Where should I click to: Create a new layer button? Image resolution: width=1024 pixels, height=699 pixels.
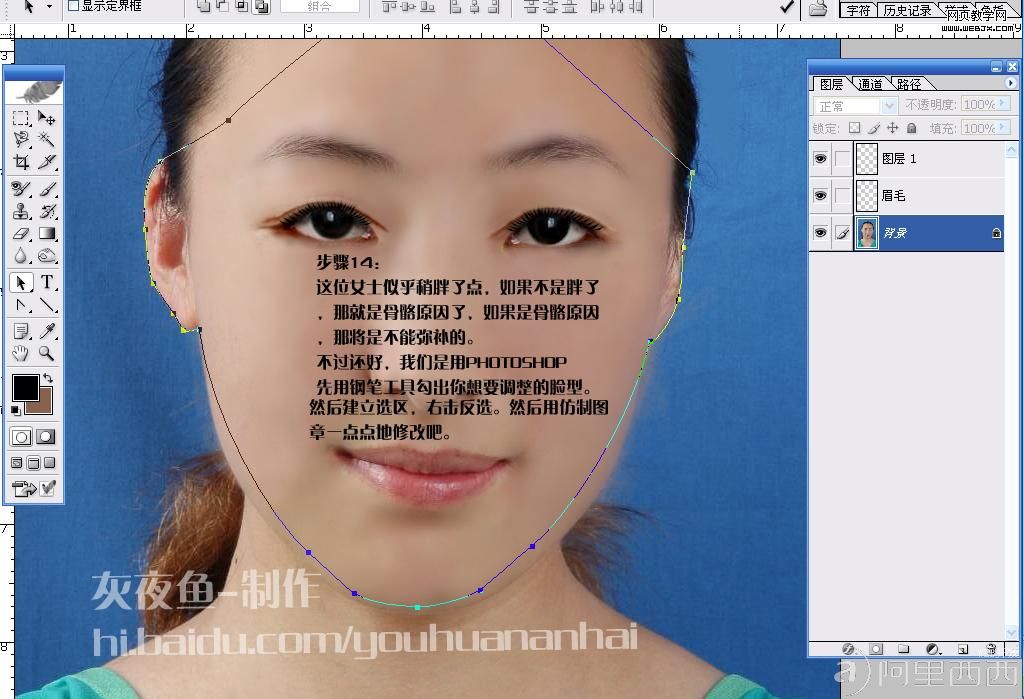963,649
